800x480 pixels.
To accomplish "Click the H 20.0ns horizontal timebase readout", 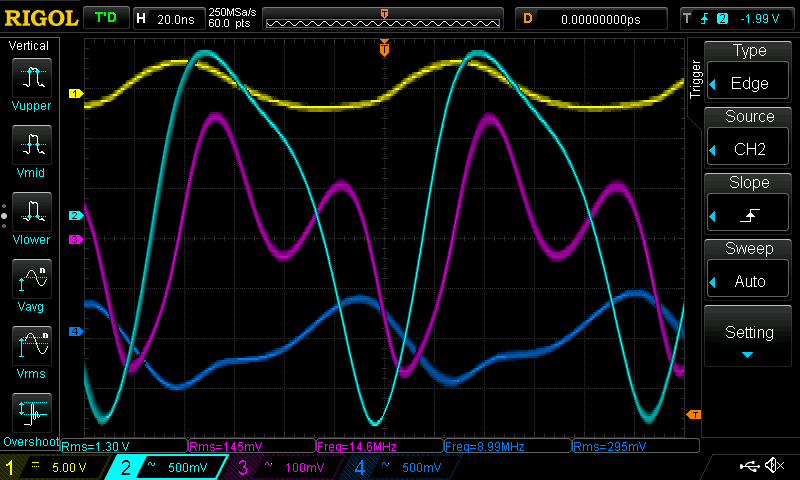I will point(168,19).
